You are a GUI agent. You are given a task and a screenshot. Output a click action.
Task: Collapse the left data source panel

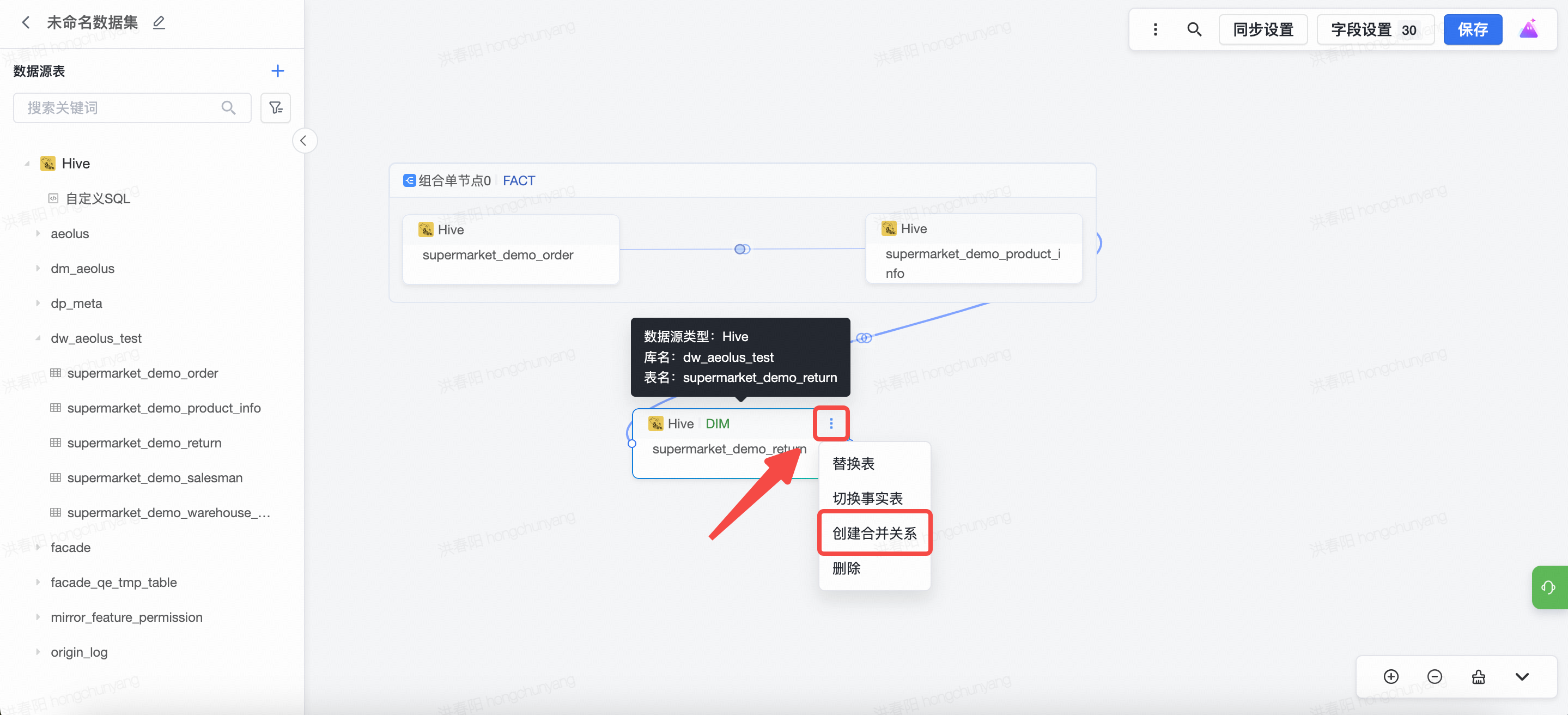304,141
